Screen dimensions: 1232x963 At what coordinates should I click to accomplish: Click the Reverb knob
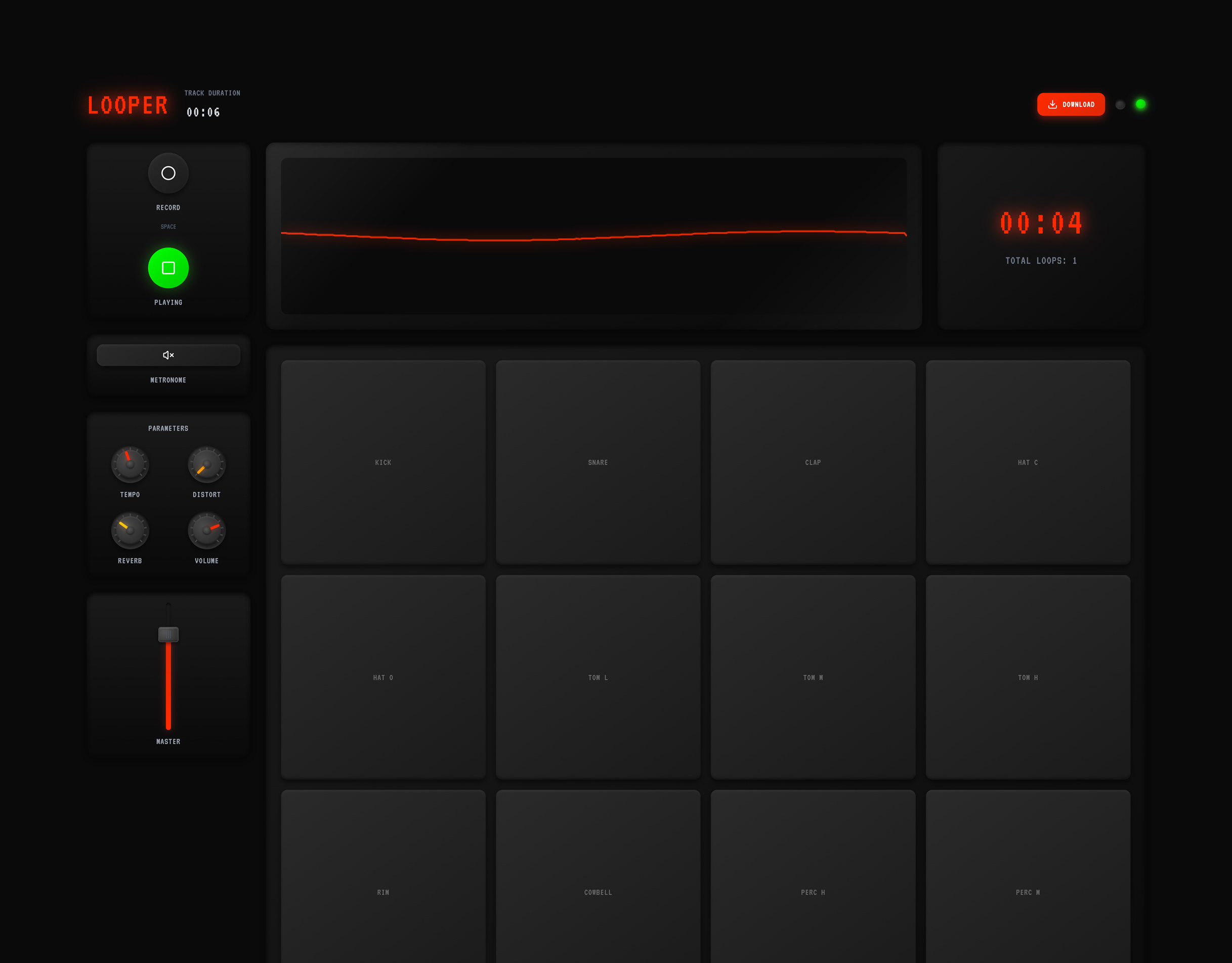[130, 531]
